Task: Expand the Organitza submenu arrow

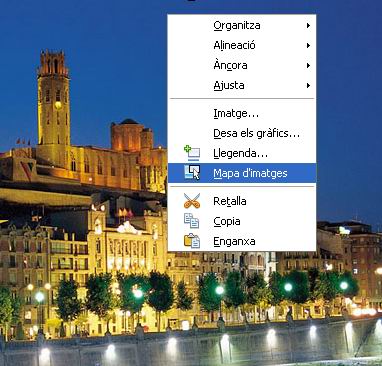Action: (x=309, y=25)
